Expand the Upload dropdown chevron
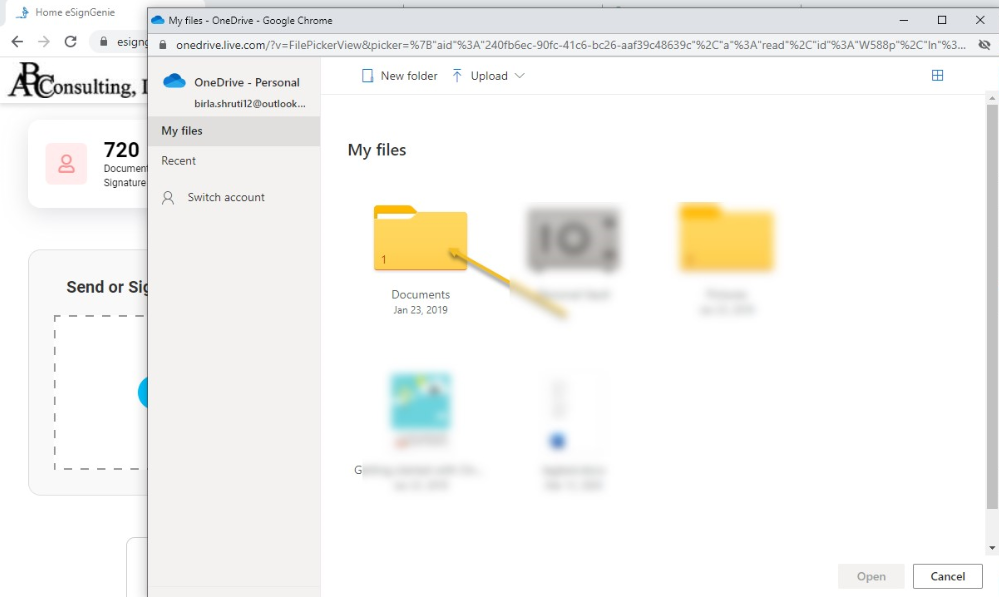This screenshot has height=597, width=999. [x=519, y=76]
